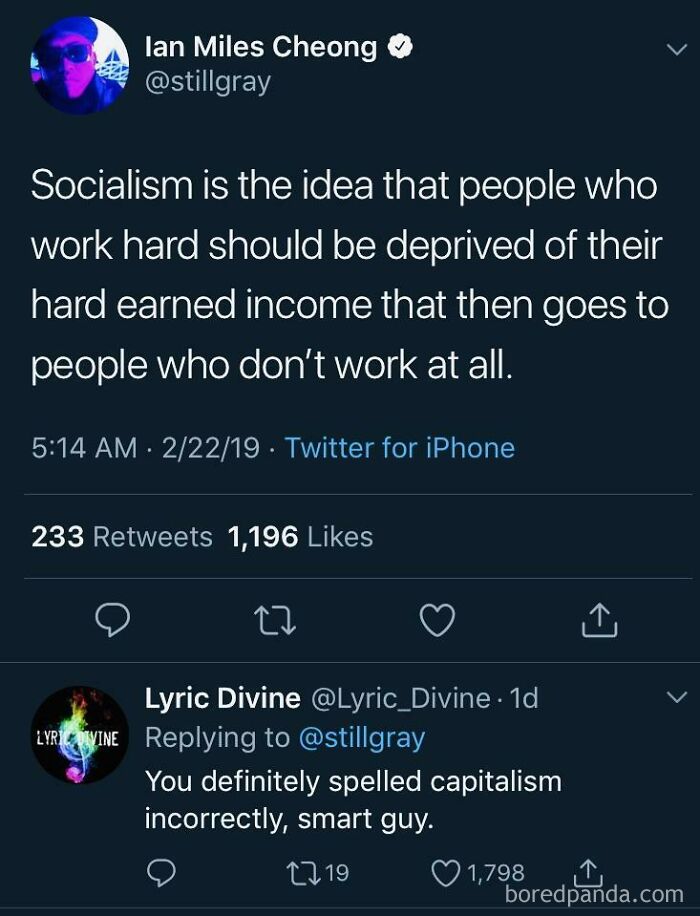This screenshot has height=916, width=700.
Task: Open the share icon on the main tweet
Action: pyautogui.click(x=599, y=620)
